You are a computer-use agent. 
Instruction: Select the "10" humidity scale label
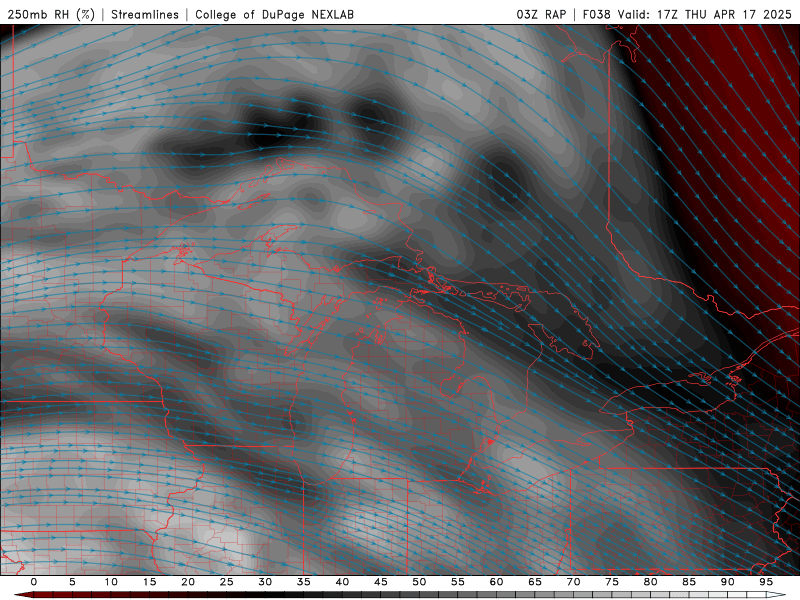[x=111, y=582]
